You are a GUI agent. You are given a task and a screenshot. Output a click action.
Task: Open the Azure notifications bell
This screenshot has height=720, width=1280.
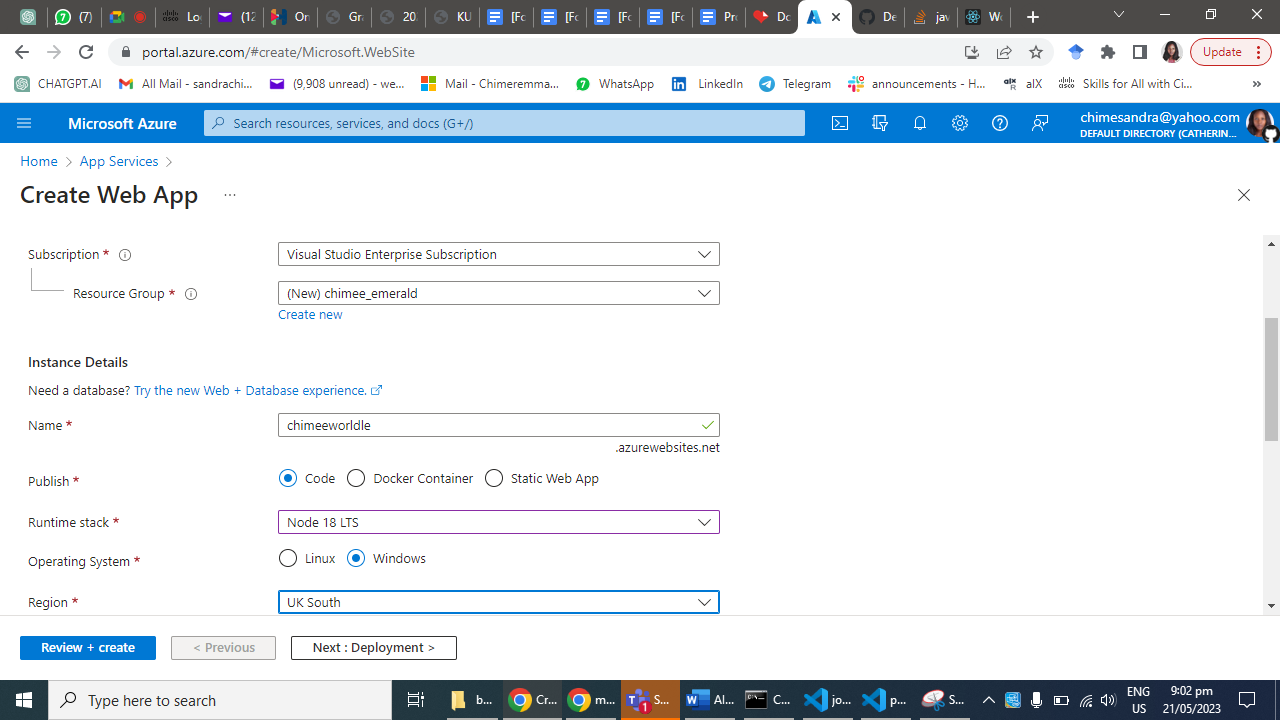pos(920,123)
